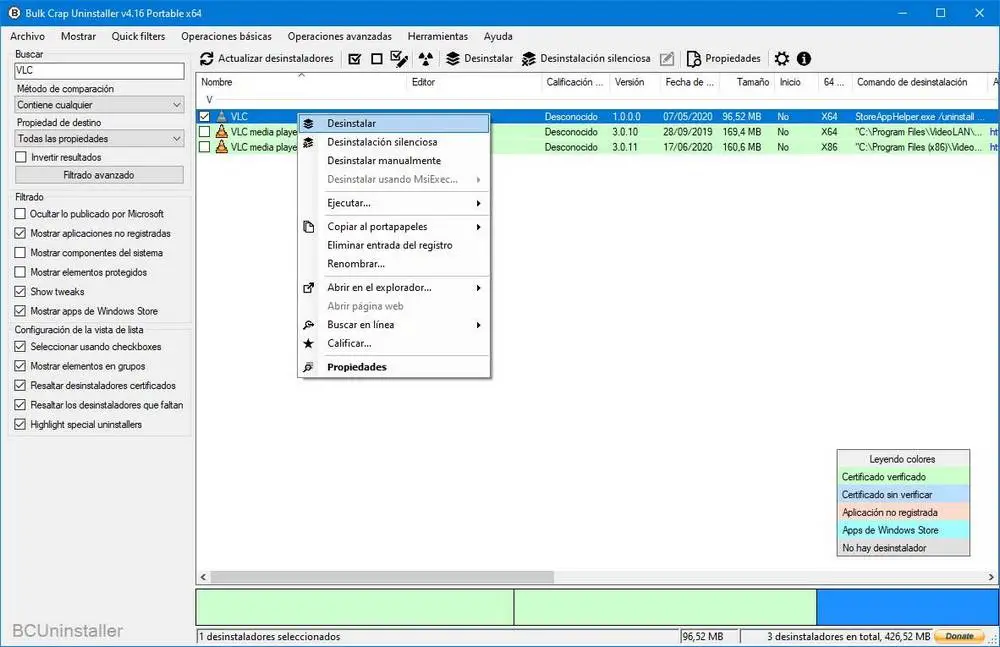This screenshot has width=1000, height=647.
Task: Open the Todas las propiedades dropdown
Action: [x=99, y=138]
